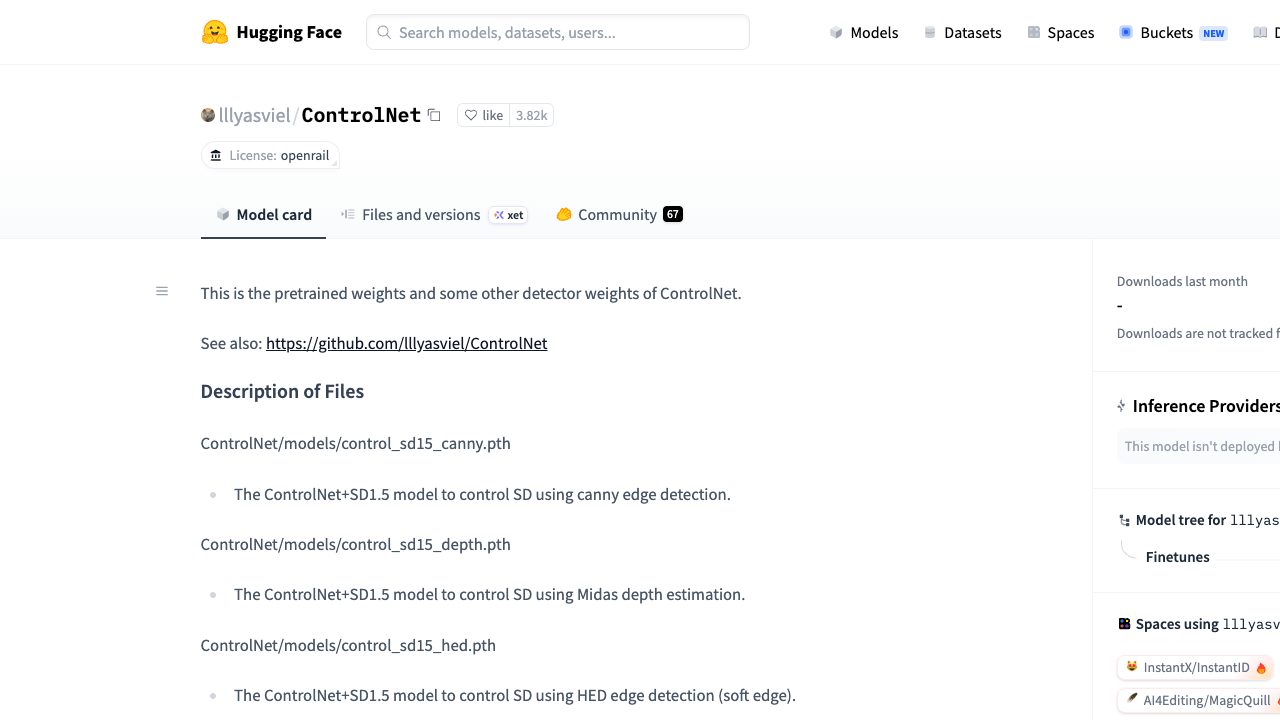Click the Datasets icon in navbar
This screenshot has width=1280, height=720.
pos(930,32)
